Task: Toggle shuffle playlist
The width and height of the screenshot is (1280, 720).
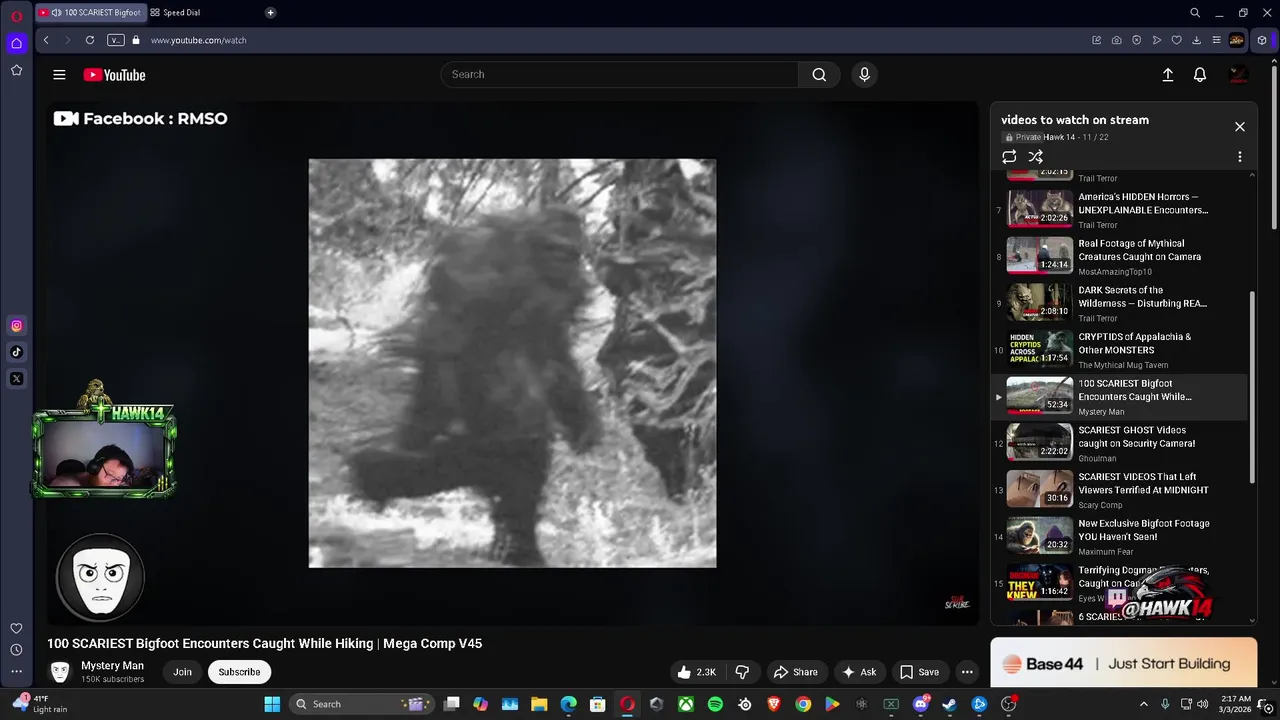Action: pyautogui.click(x=1036, y=157)
